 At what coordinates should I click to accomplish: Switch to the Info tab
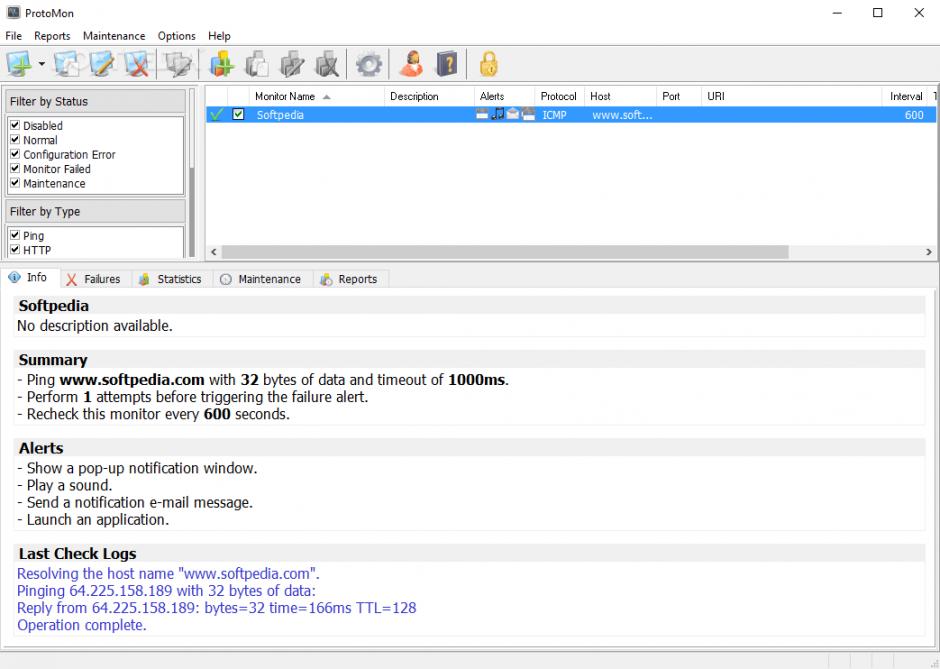pos(29,278)
